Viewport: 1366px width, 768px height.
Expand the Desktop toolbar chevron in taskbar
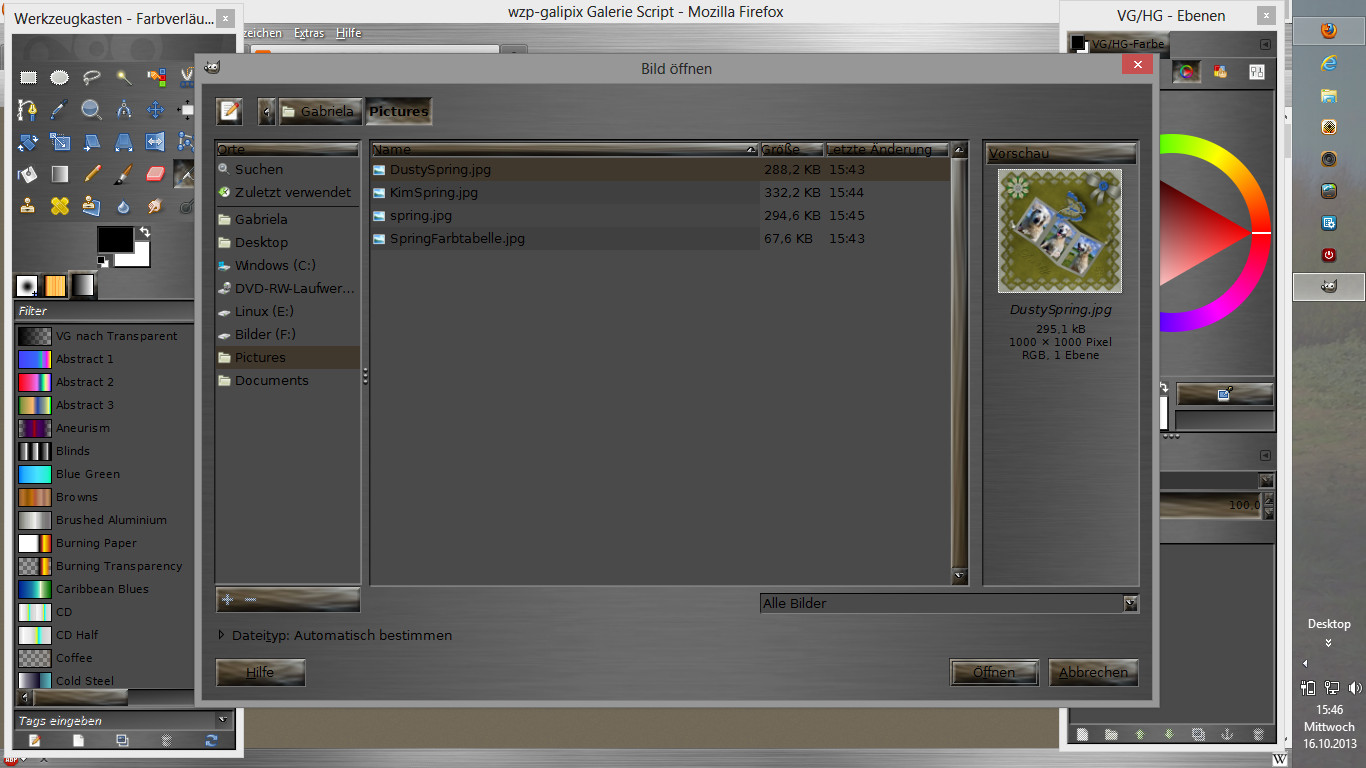click(x=1328, y=643)
